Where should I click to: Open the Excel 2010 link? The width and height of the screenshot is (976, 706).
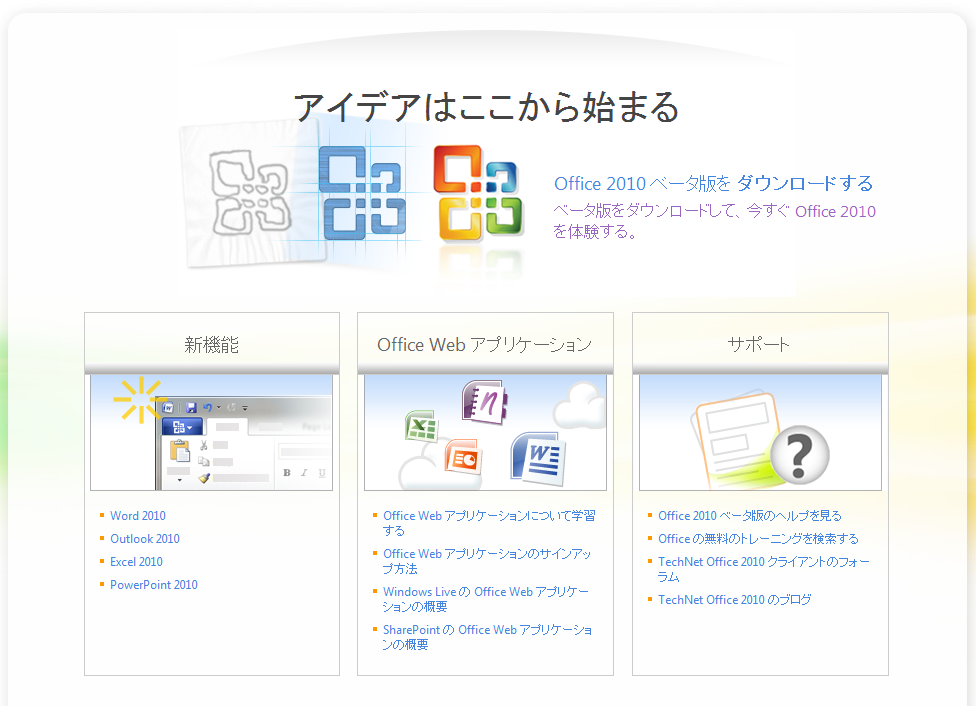point(136,562)
